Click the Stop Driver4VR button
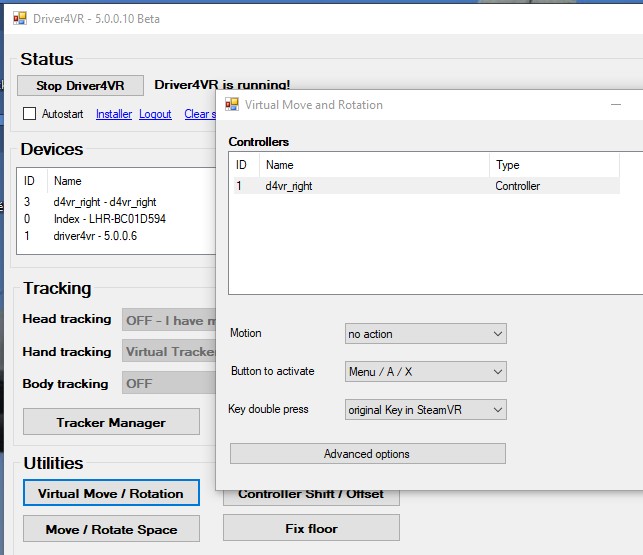Screen dimensions: 643x555 (x=80, y=85)
